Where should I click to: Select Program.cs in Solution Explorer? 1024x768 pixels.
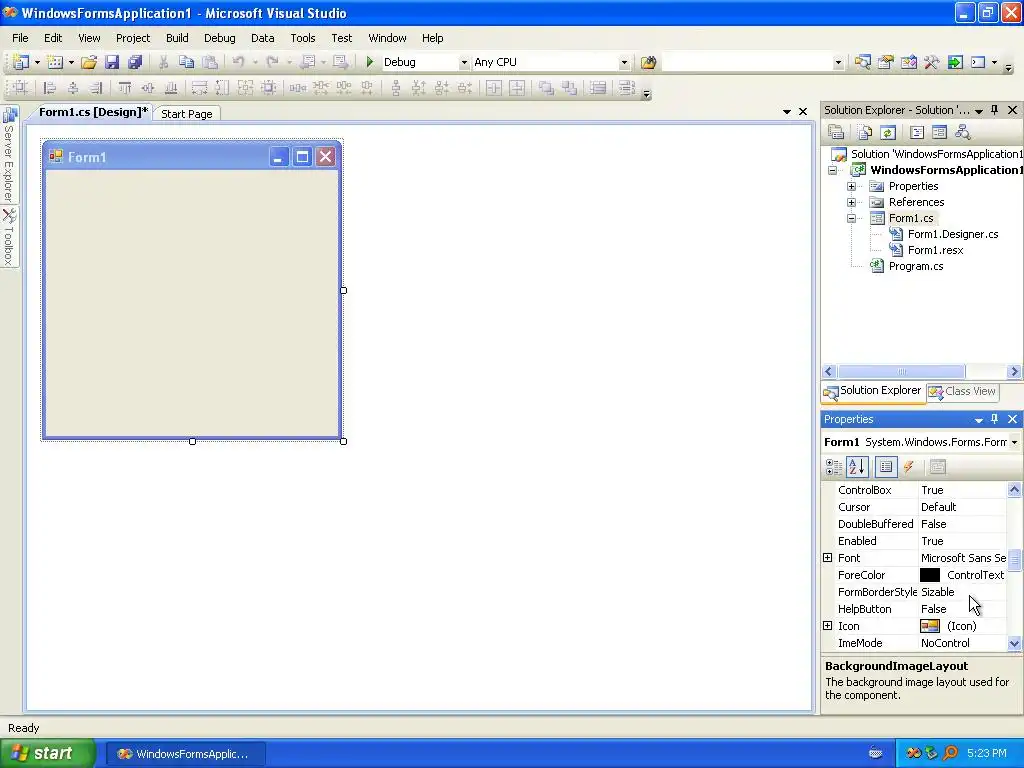coord(916,266)
